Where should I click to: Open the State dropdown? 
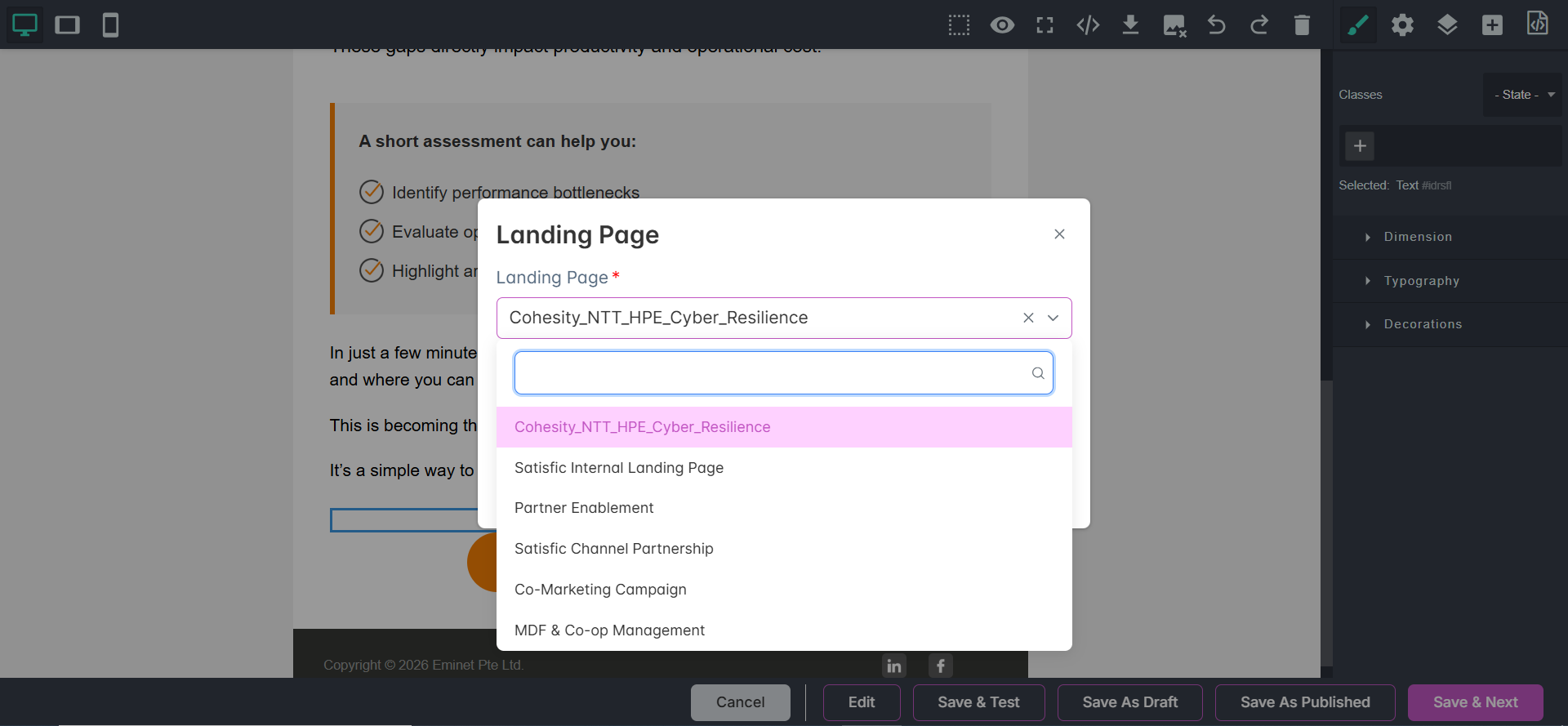(1522, 95)
